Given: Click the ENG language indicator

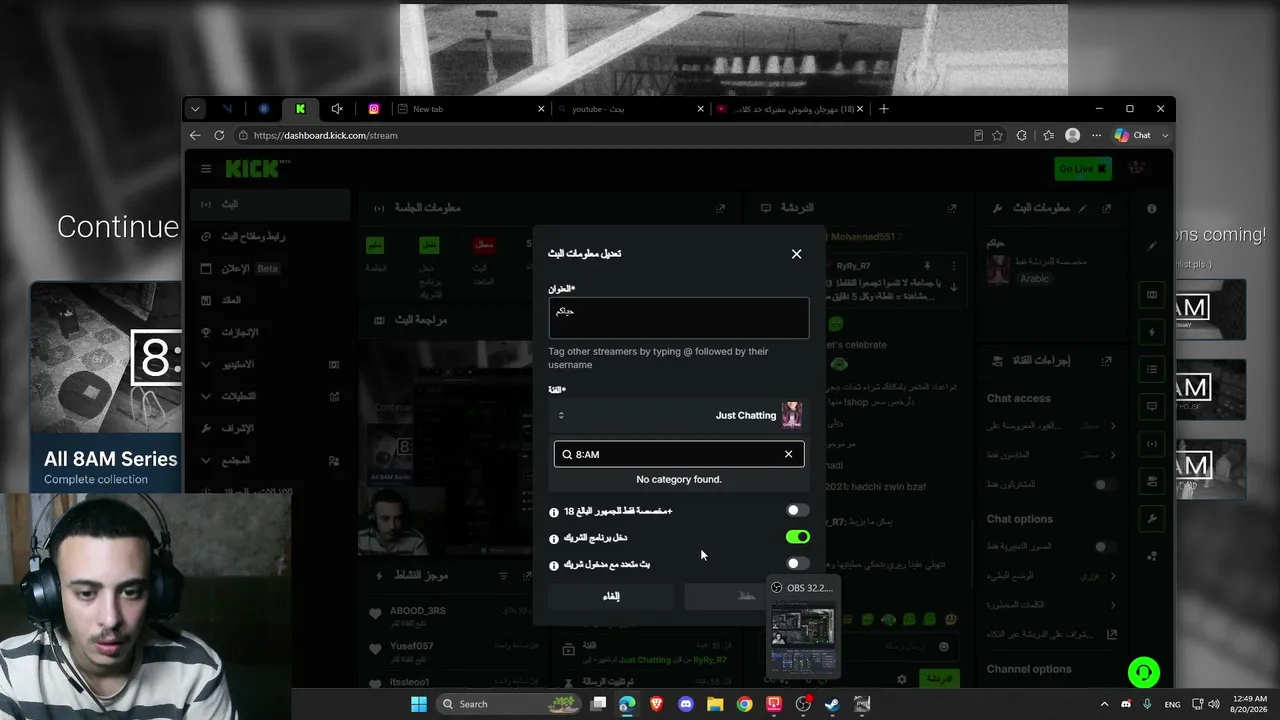Looking at the screenshot, I should click(1172, 704).
